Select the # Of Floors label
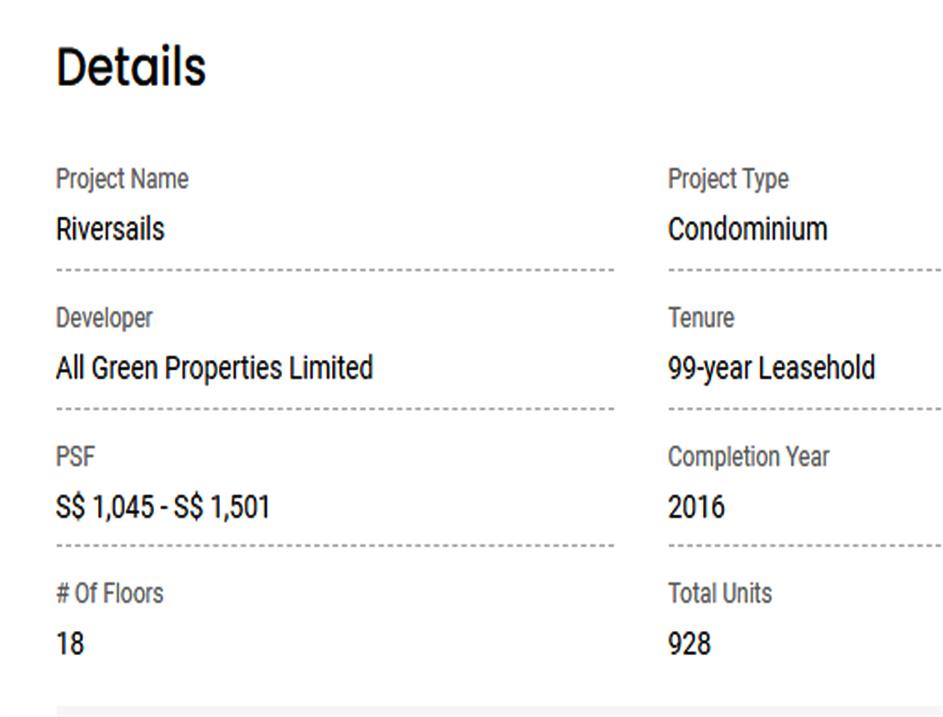Image resolution: width=943 pixels, height=717 pixels. coord(109,593)
